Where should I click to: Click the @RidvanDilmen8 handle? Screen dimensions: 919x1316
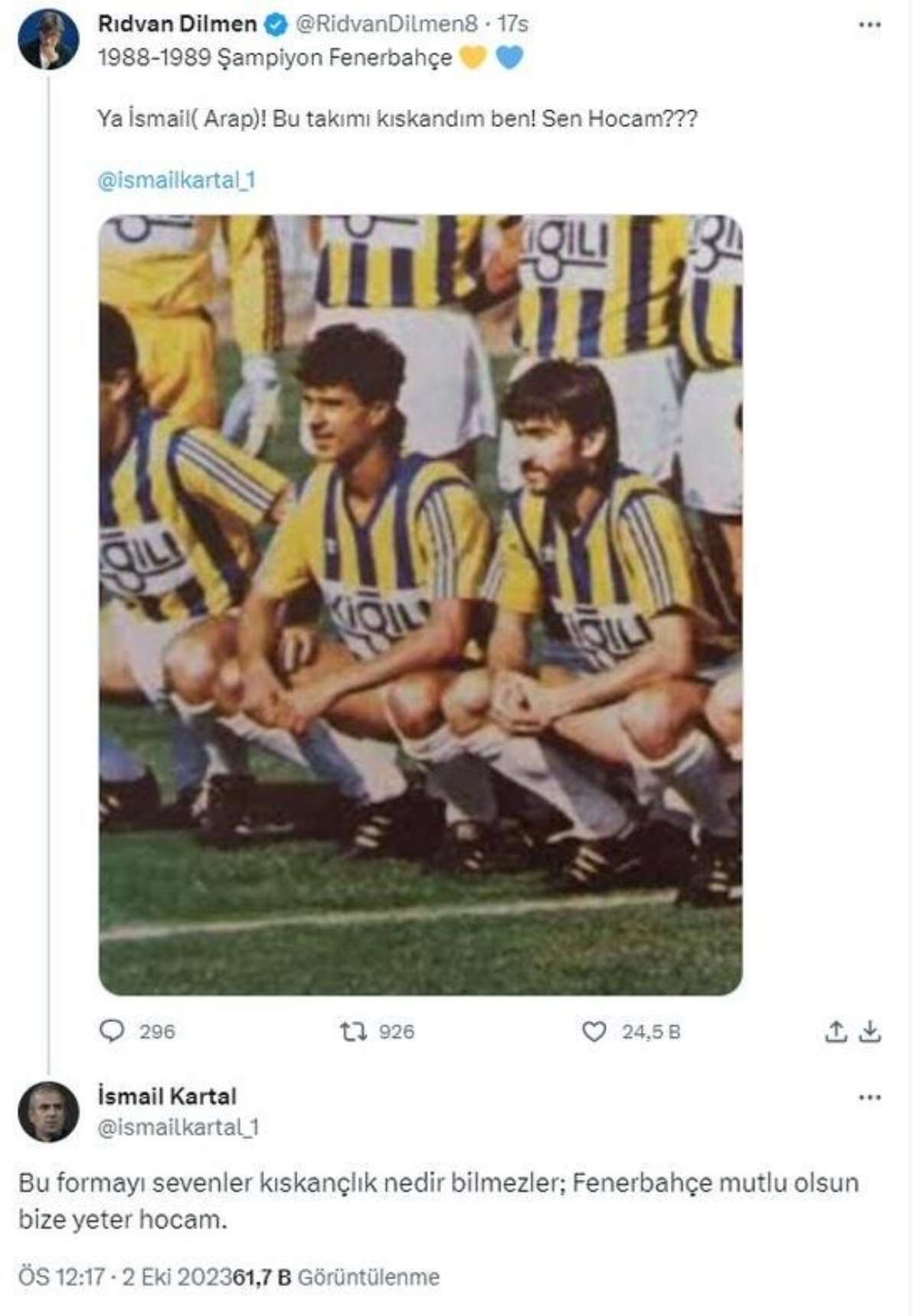(387, 24)
